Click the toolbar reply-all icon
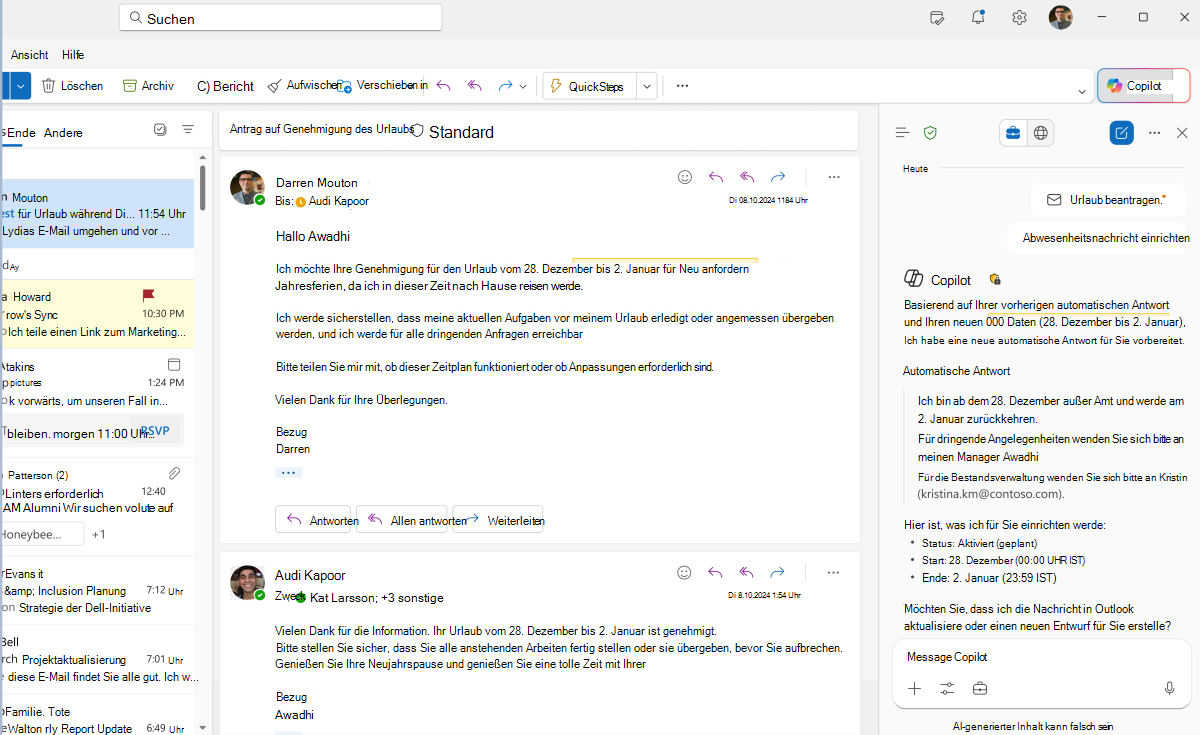 click(x=475, y=86)
